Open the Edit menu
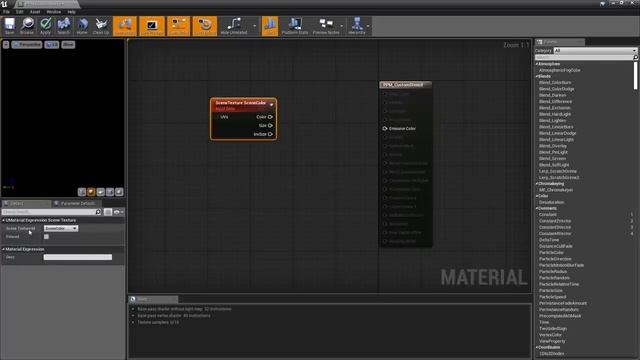 pos(20,12)
